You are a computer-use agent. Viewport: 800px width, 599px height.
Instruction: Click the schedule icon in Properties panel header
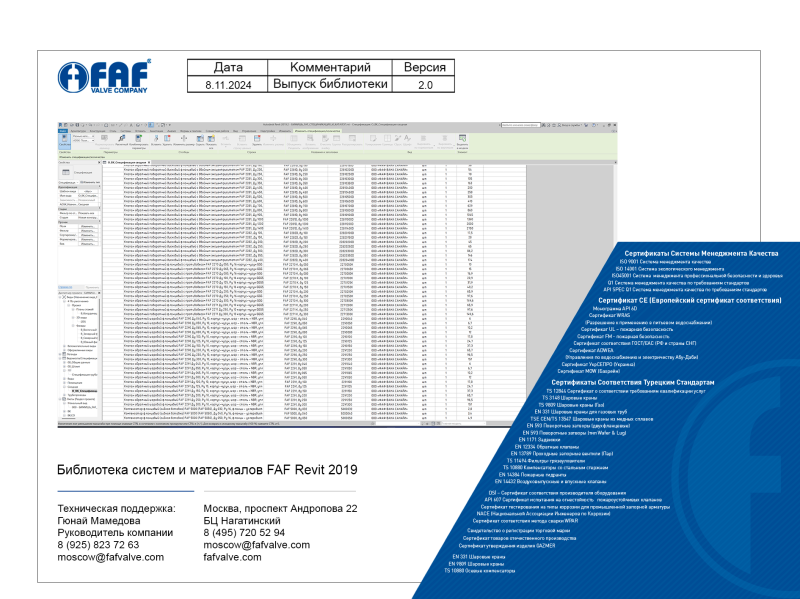(x=68, y=173)
